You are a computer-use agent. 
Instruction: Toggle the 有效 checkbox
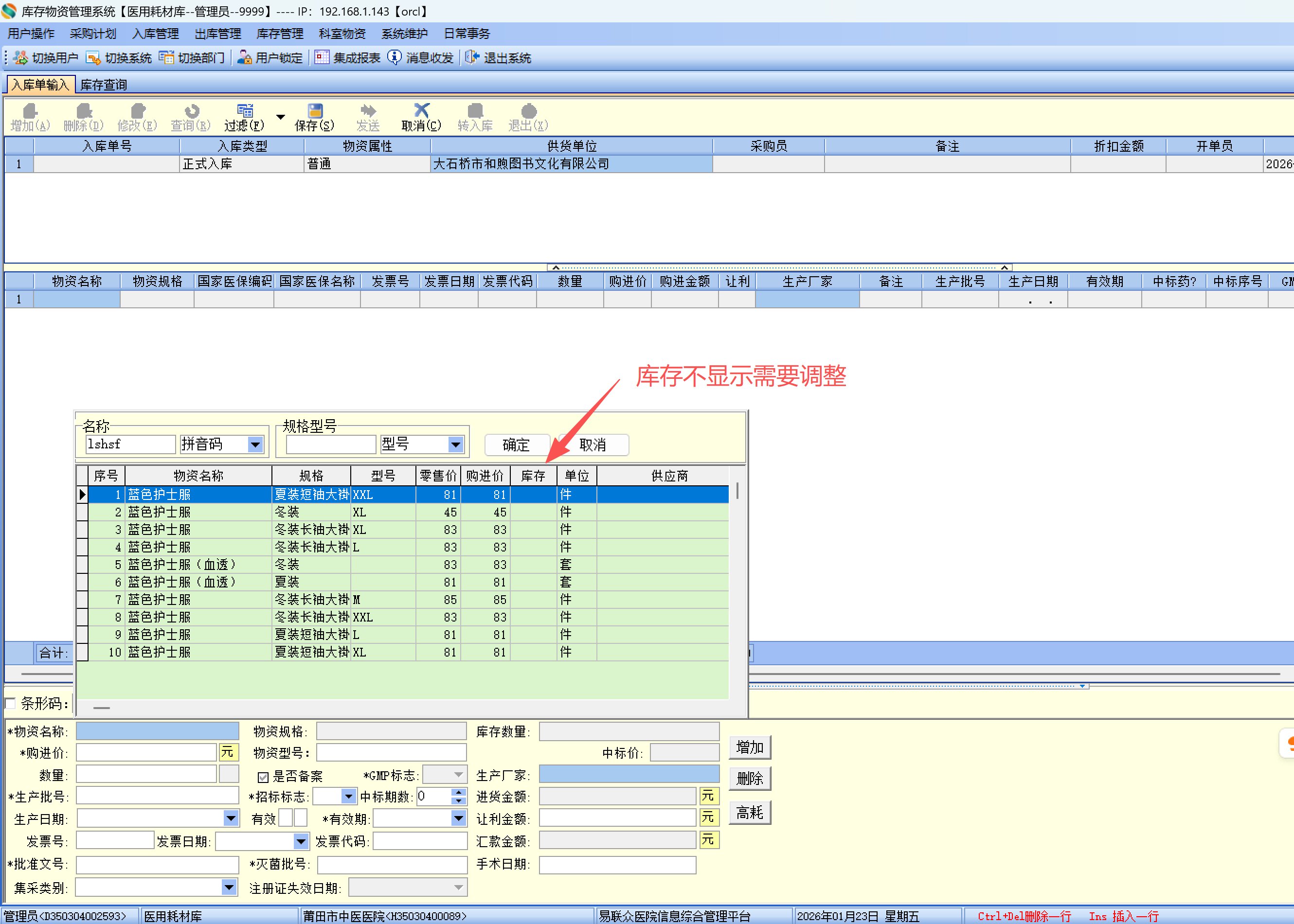click(286, 818)
